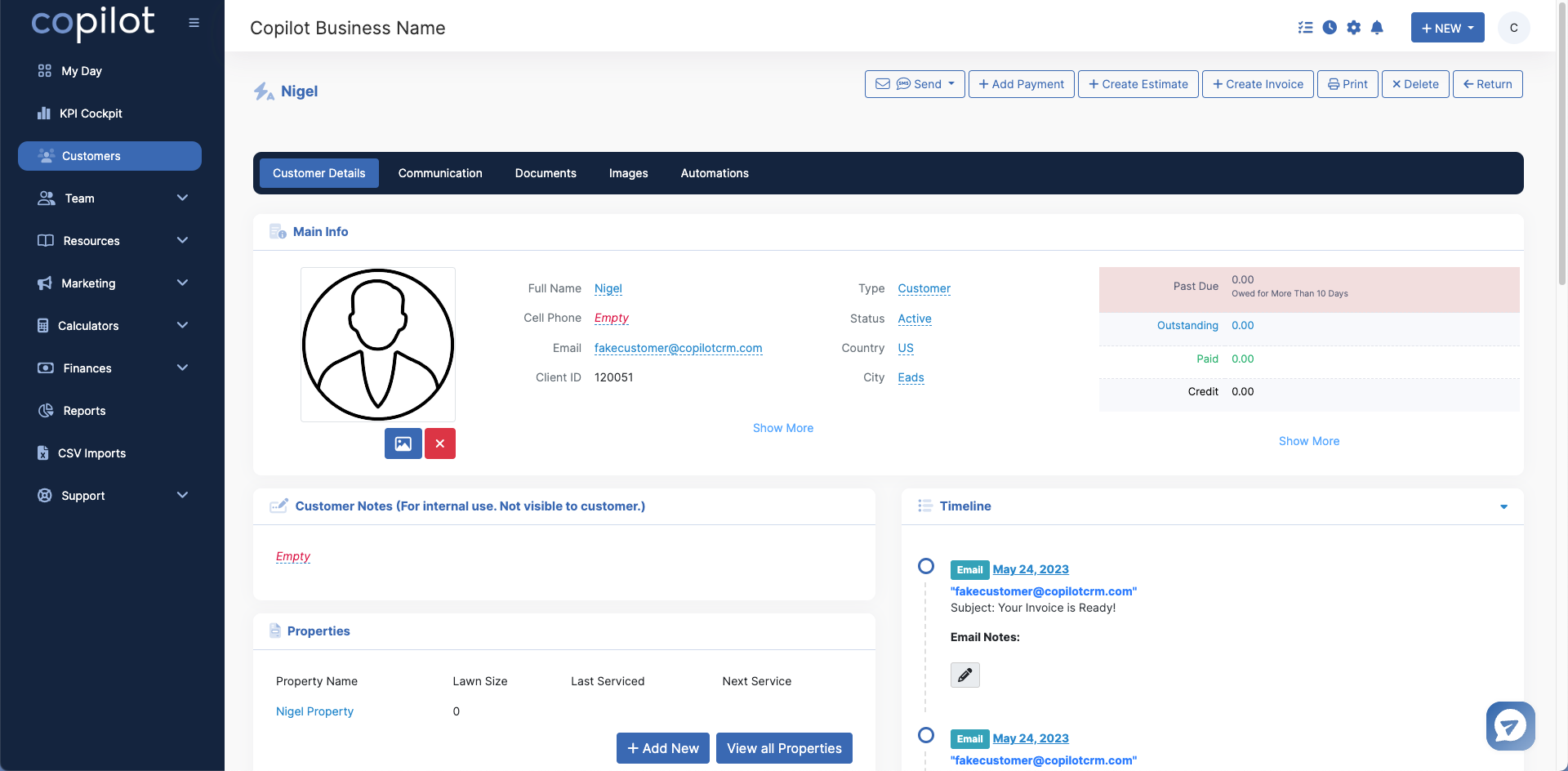
Task: Click Add Payment button
Action: click(x=1022, y=84)
